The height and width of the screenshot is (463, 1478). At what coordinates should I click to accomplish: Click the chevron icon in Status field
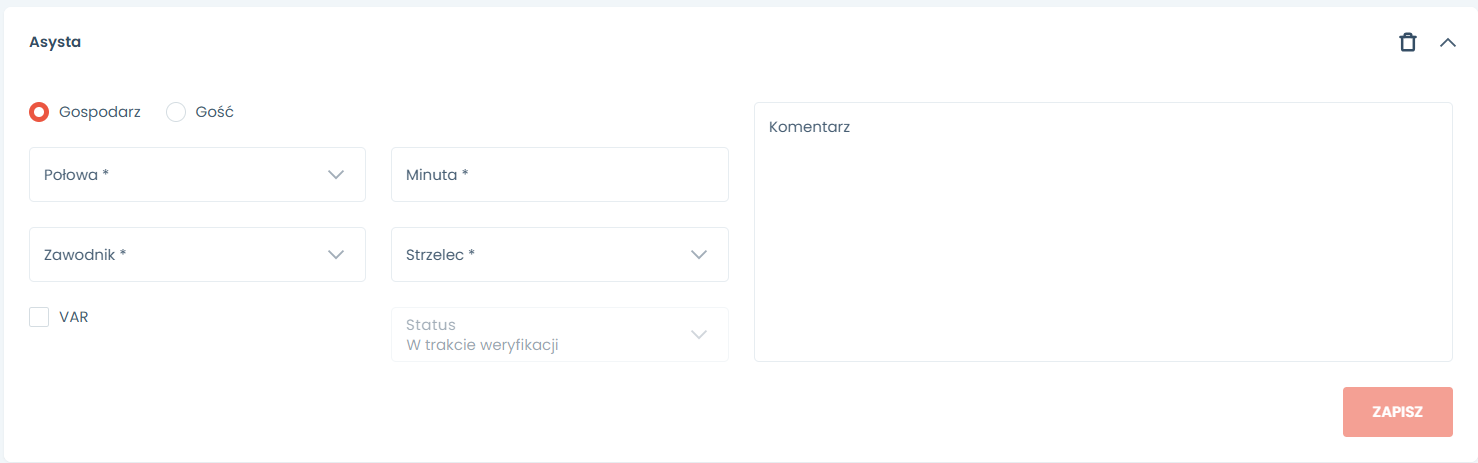click(699, 335)
